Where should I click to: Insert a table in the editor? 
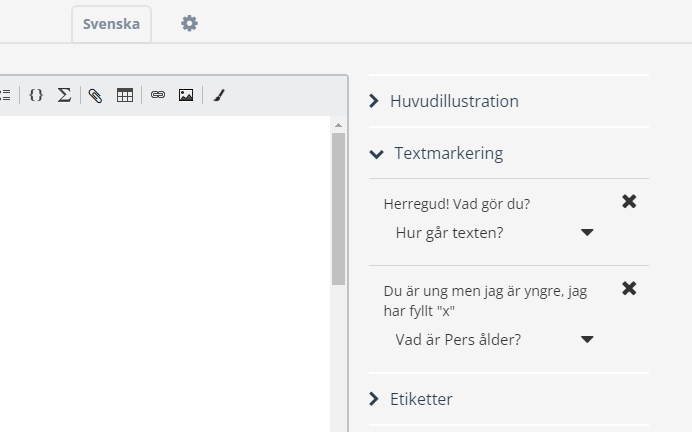(125, 95)
